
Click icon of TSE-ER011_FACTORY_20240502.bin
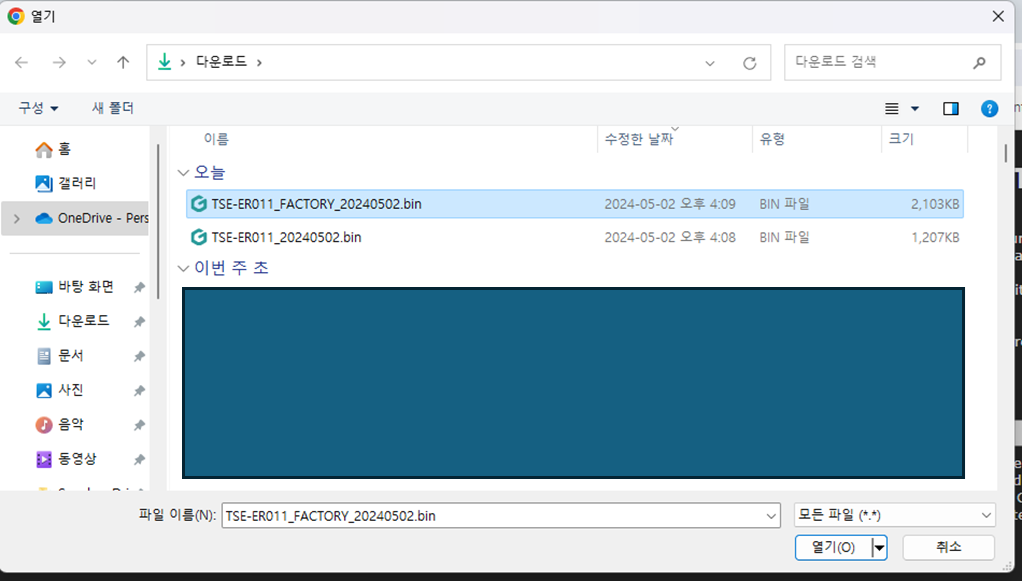click(199, 204)
